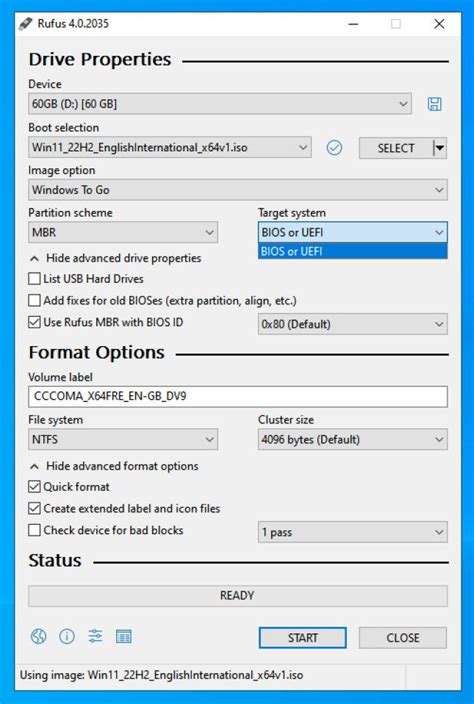Viewport: 474px width, 704px height.
Task: Toggle Create extended label and icon files
Action: pos(34,509)
